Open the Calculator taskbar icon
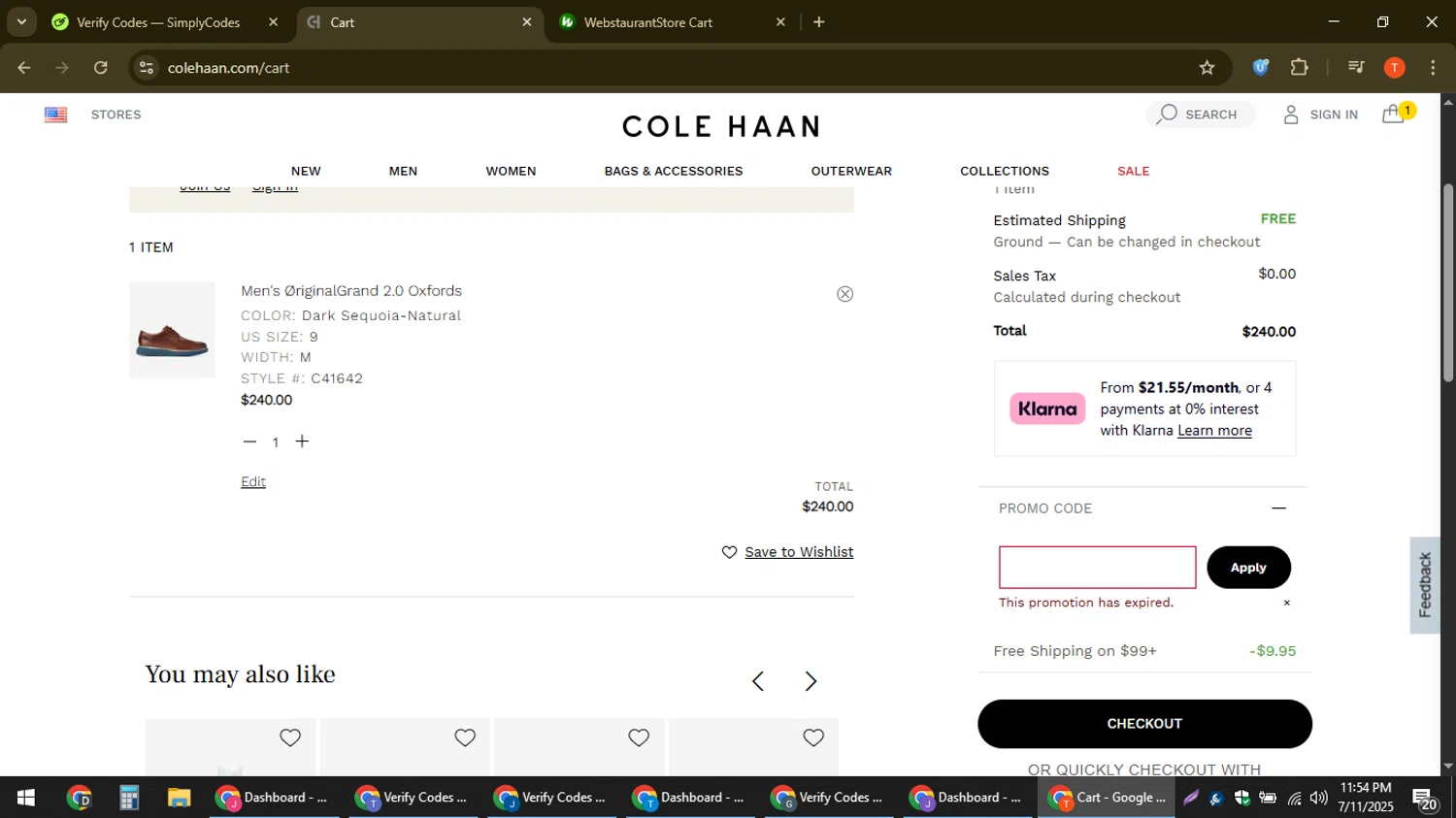 click(129, 798)
